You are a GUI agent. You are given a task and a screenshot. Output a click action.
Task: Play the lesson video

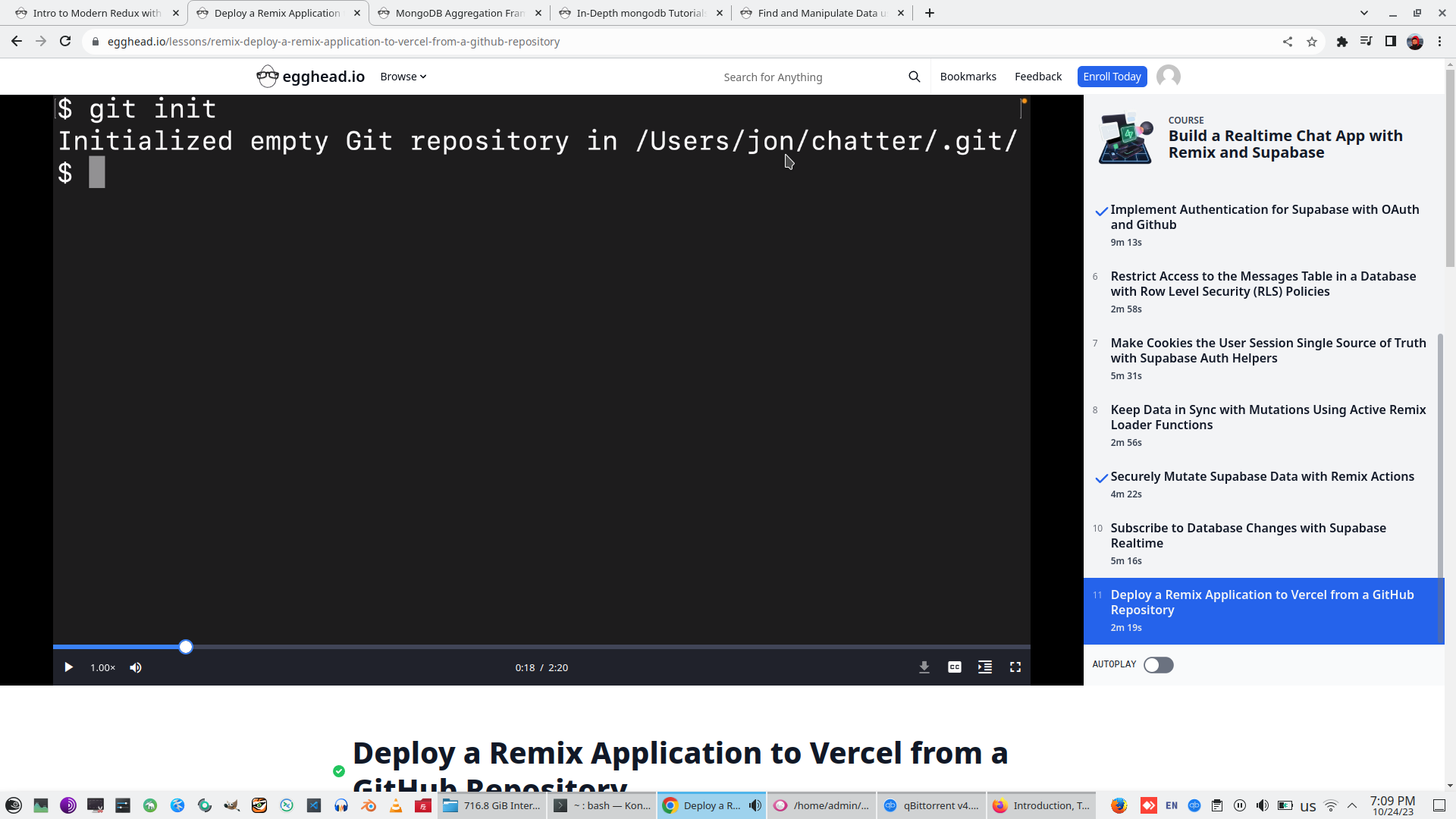coord(68,667)
